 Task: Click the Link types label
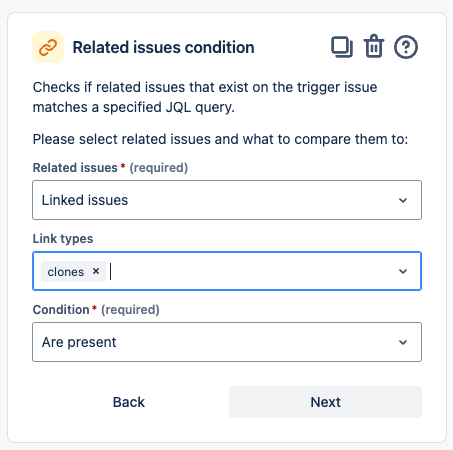coord(63,239)
